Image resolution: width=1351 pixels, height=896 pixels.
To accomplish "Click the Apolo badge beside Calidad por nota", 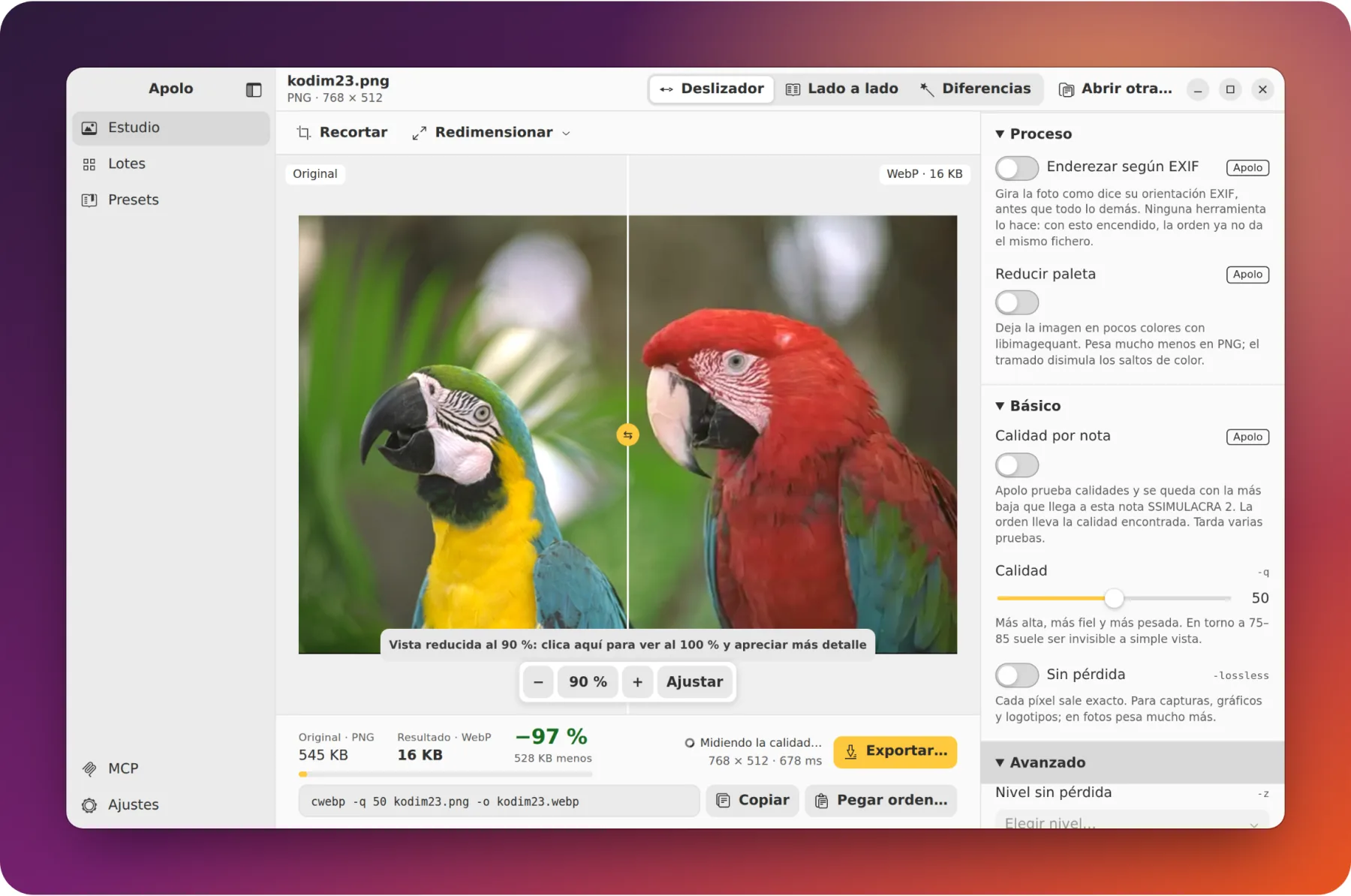I will pos(1247,437).
